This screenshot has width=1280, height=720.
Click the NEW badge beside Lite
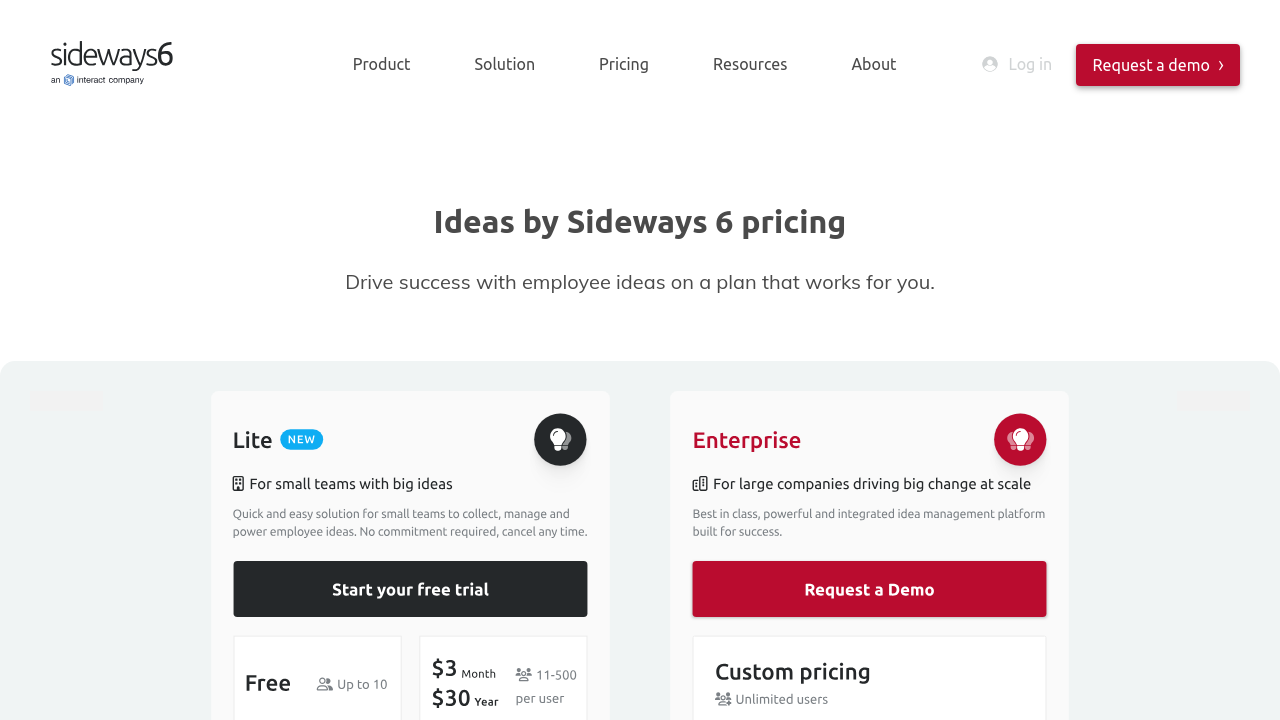click(302, 440)
